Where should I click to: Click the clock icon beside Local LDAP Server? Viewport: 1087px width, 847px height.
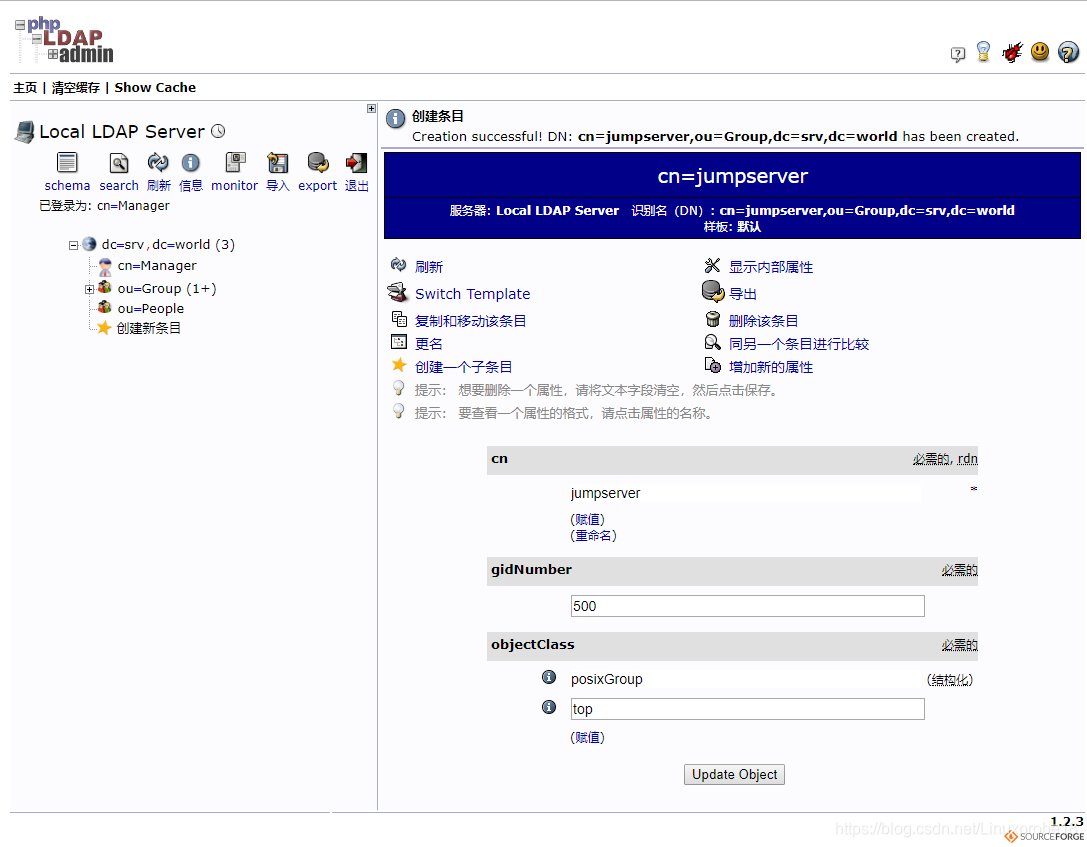click(x=218, y=131)
